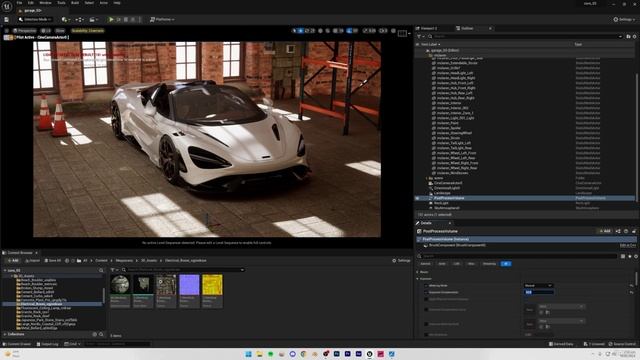Toggle the Exposure Compensation override checkbox
640x360 pixels.
426,292
